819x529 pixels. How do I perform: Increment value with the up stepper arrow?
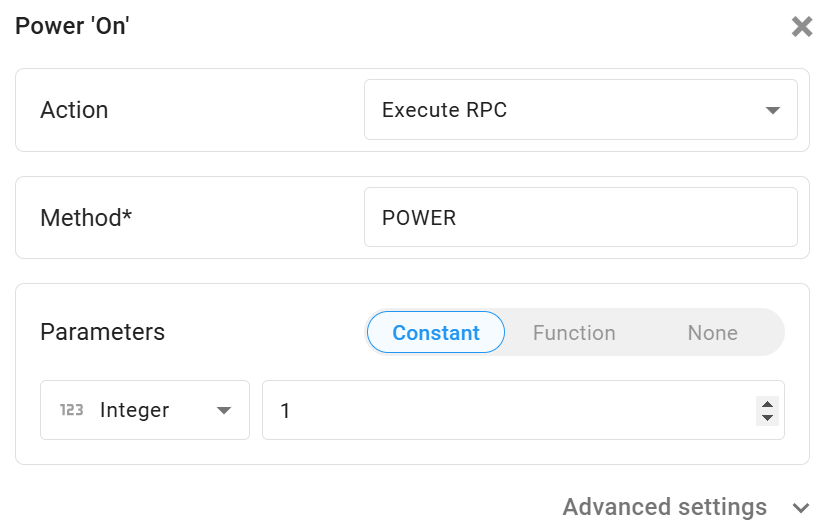[x=767, y=404]
